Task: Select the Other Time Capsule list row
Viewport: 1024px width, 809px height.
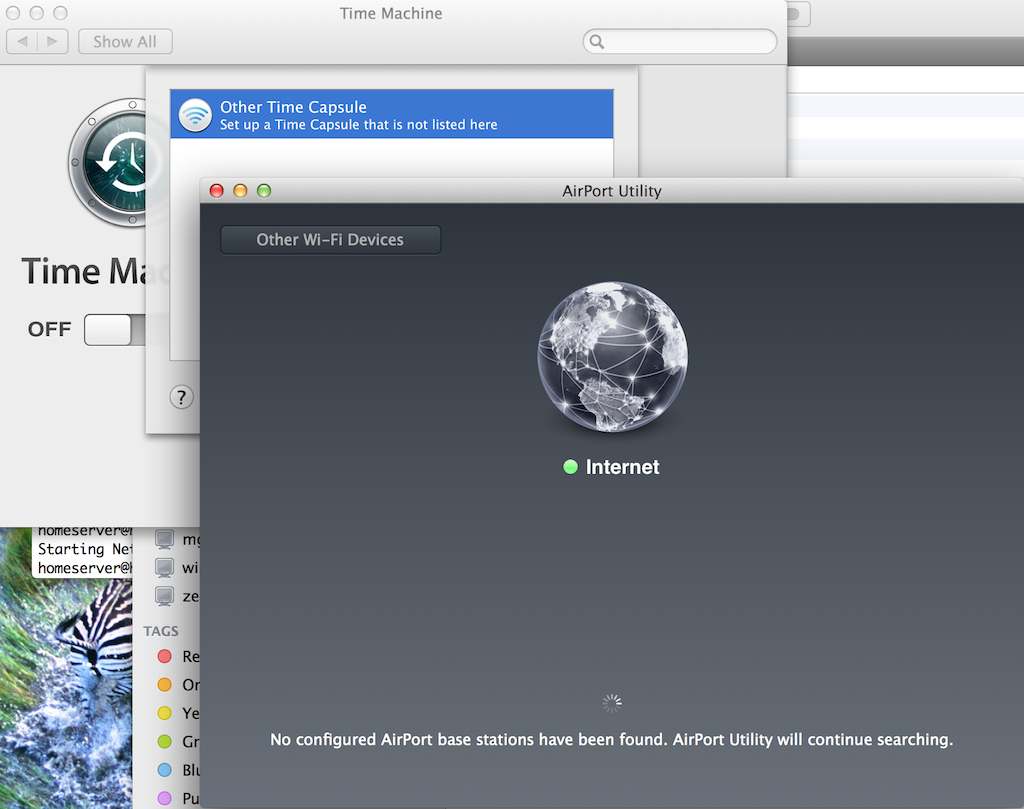Action: 391,114
